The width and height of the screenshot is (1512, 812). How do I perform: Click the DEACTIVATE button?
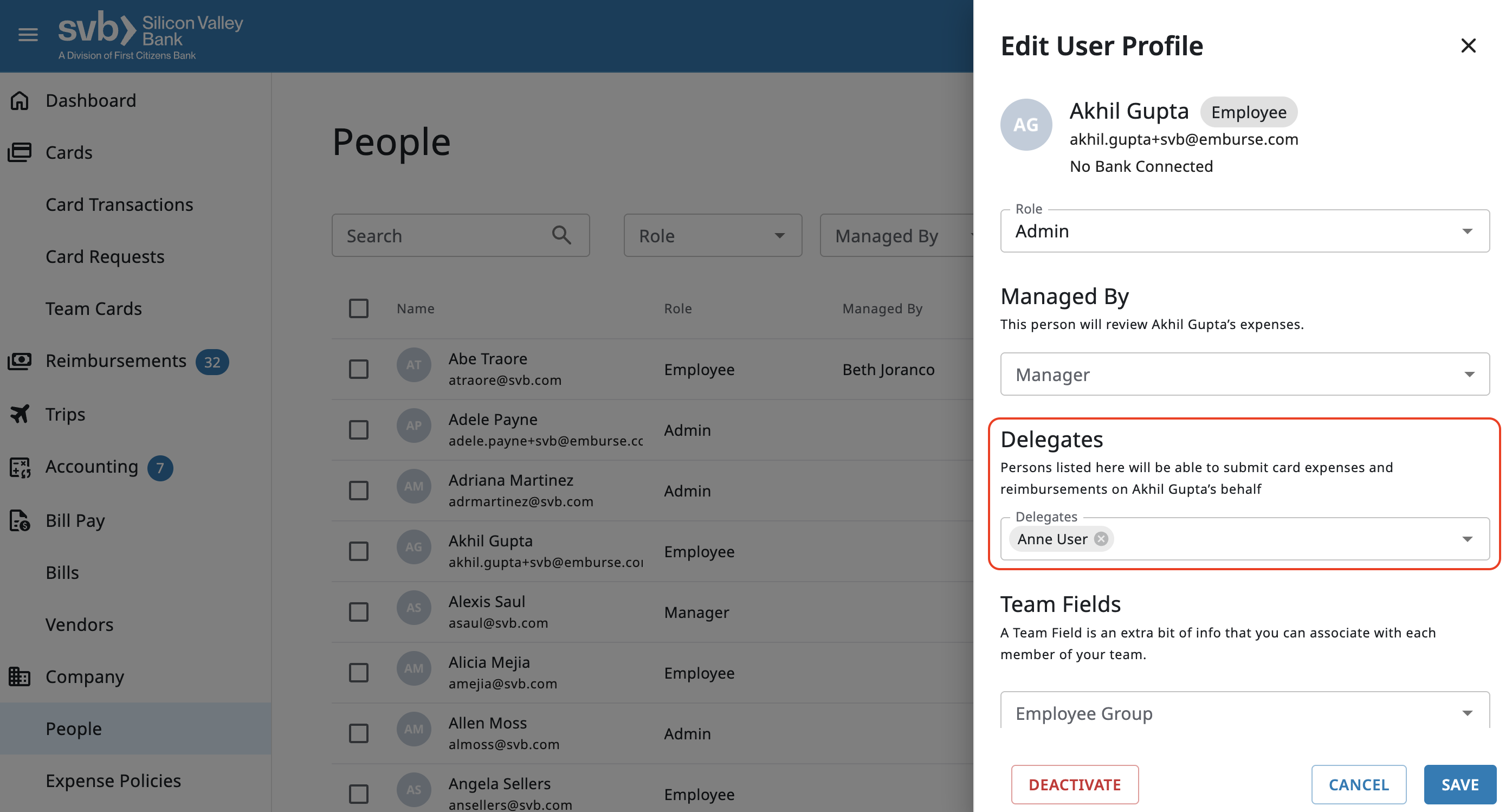1074,784
